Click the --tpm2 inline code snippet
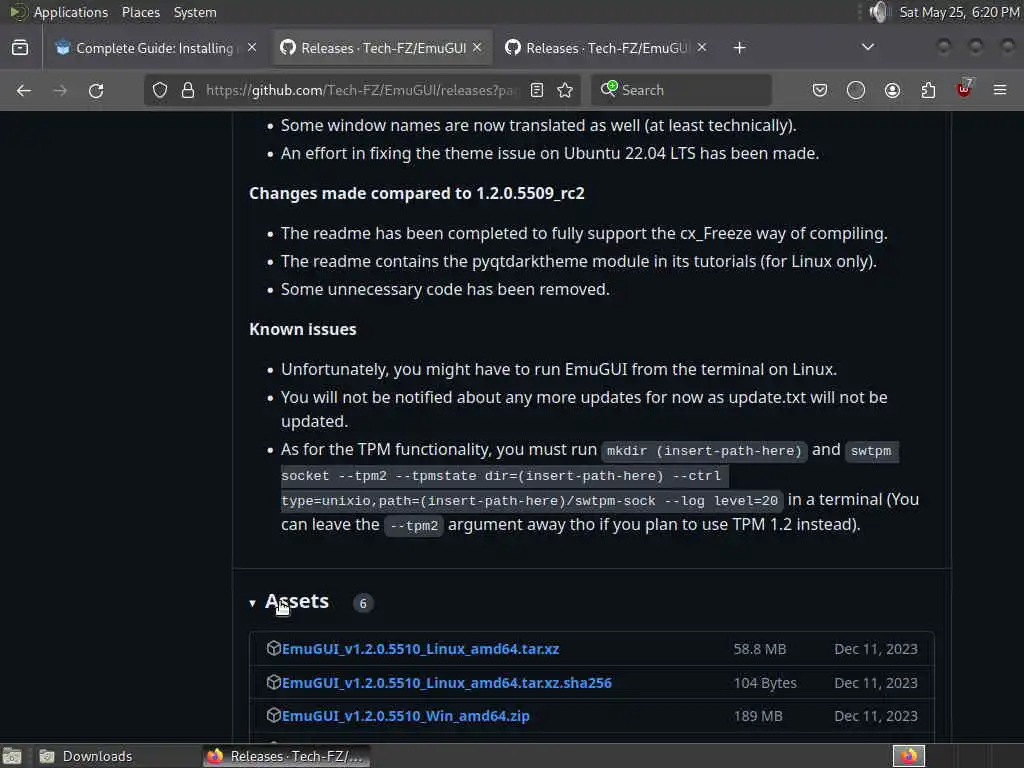Viewport: 1024px width, 768px height. click(414, 526)
